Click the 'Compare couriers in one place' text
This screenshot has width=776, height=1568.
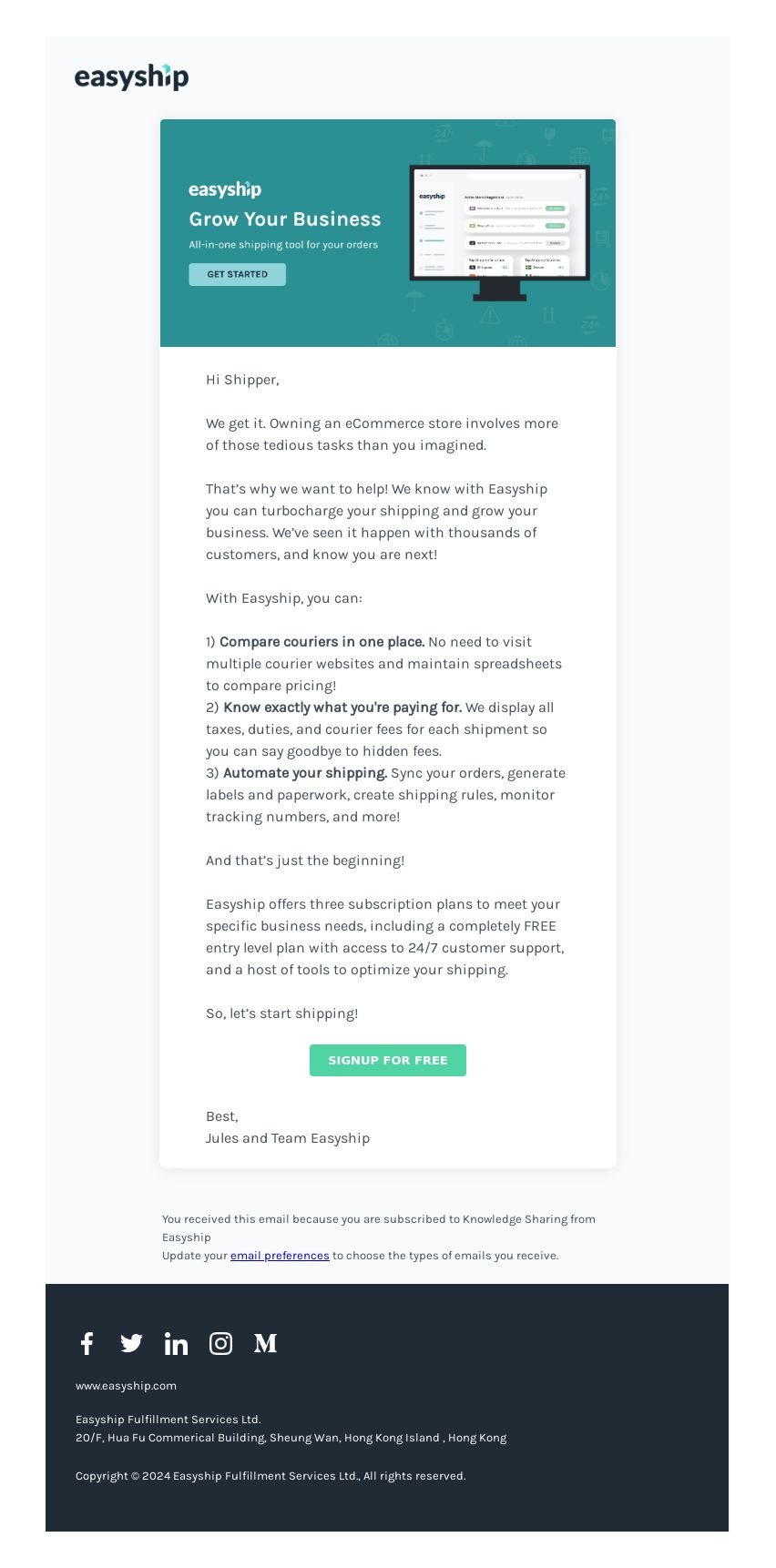[x=322, y=642]
